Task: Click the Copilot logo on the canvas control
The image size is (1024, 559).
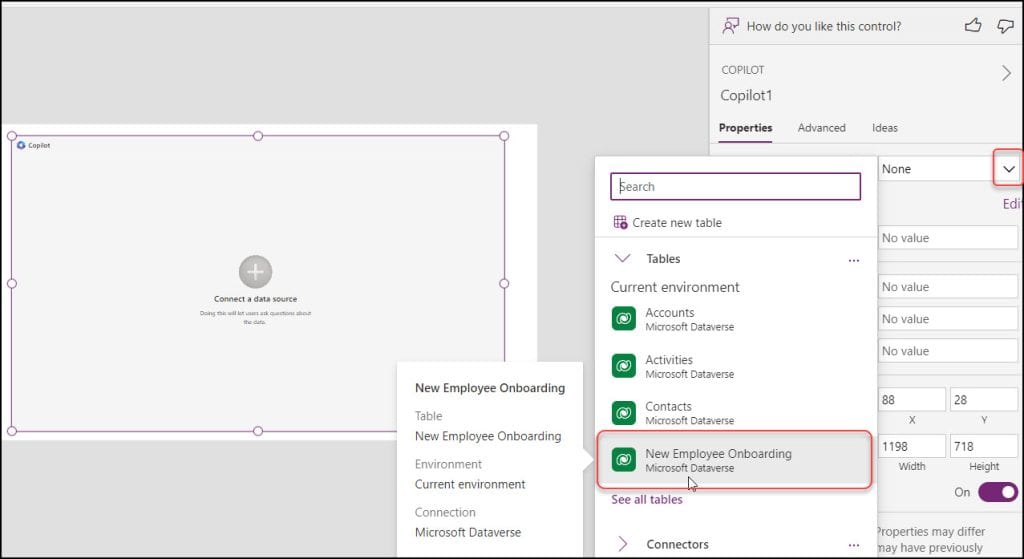Action: click(x=21, y=145)
